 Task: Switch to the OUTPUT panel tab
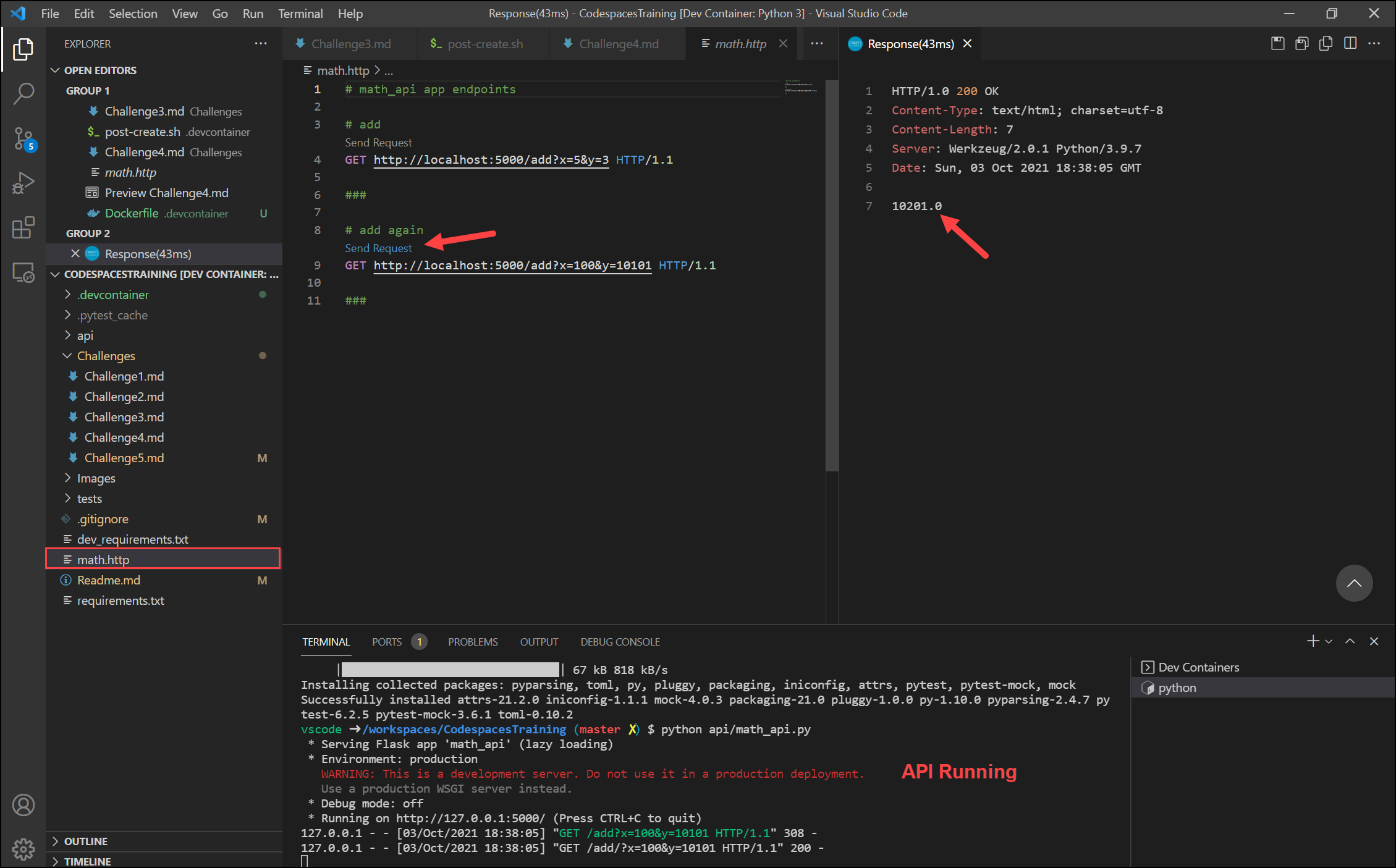pos(539,642)
